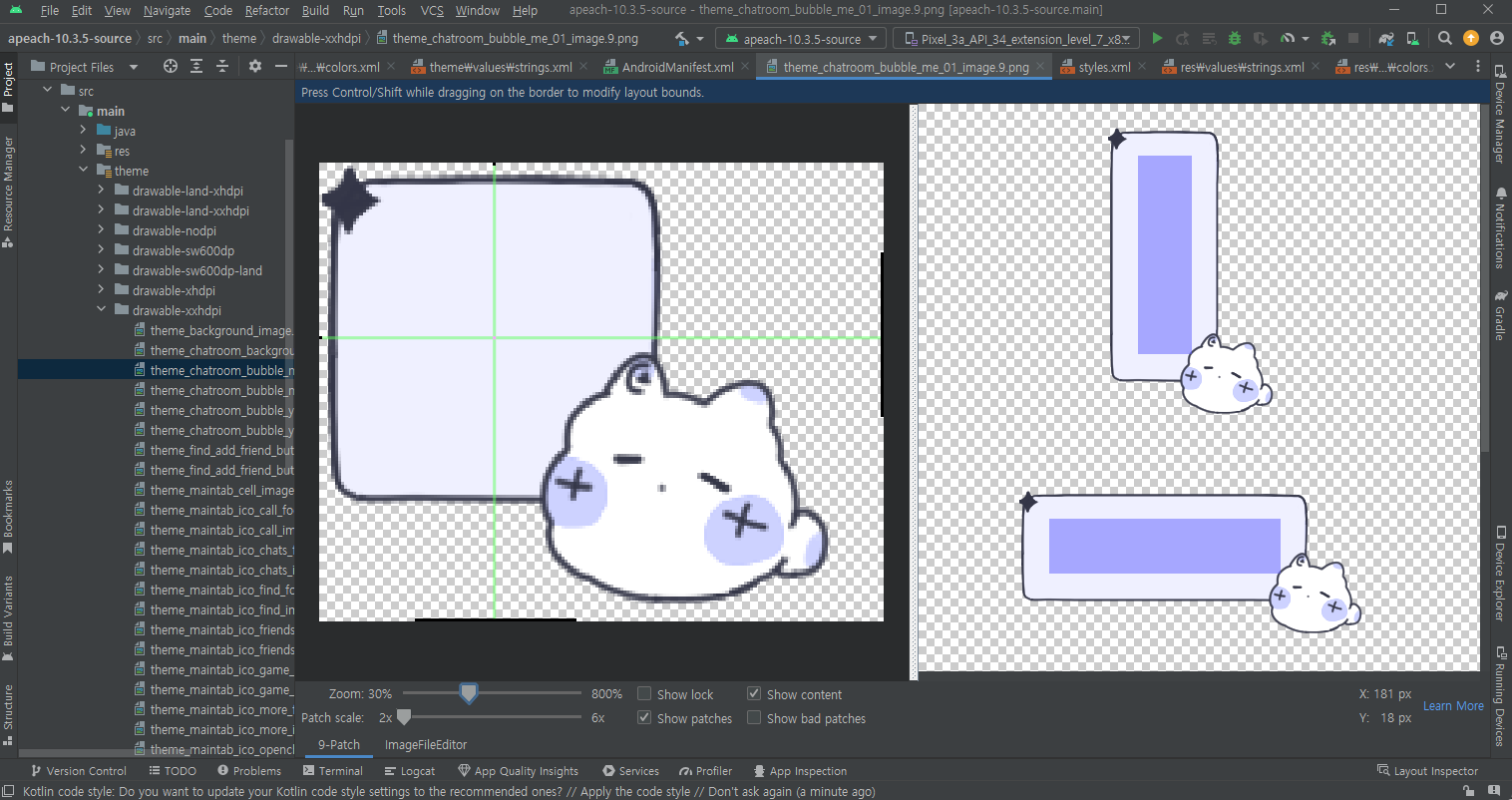Click the Zoom slider handle

(x=469, y=693)
